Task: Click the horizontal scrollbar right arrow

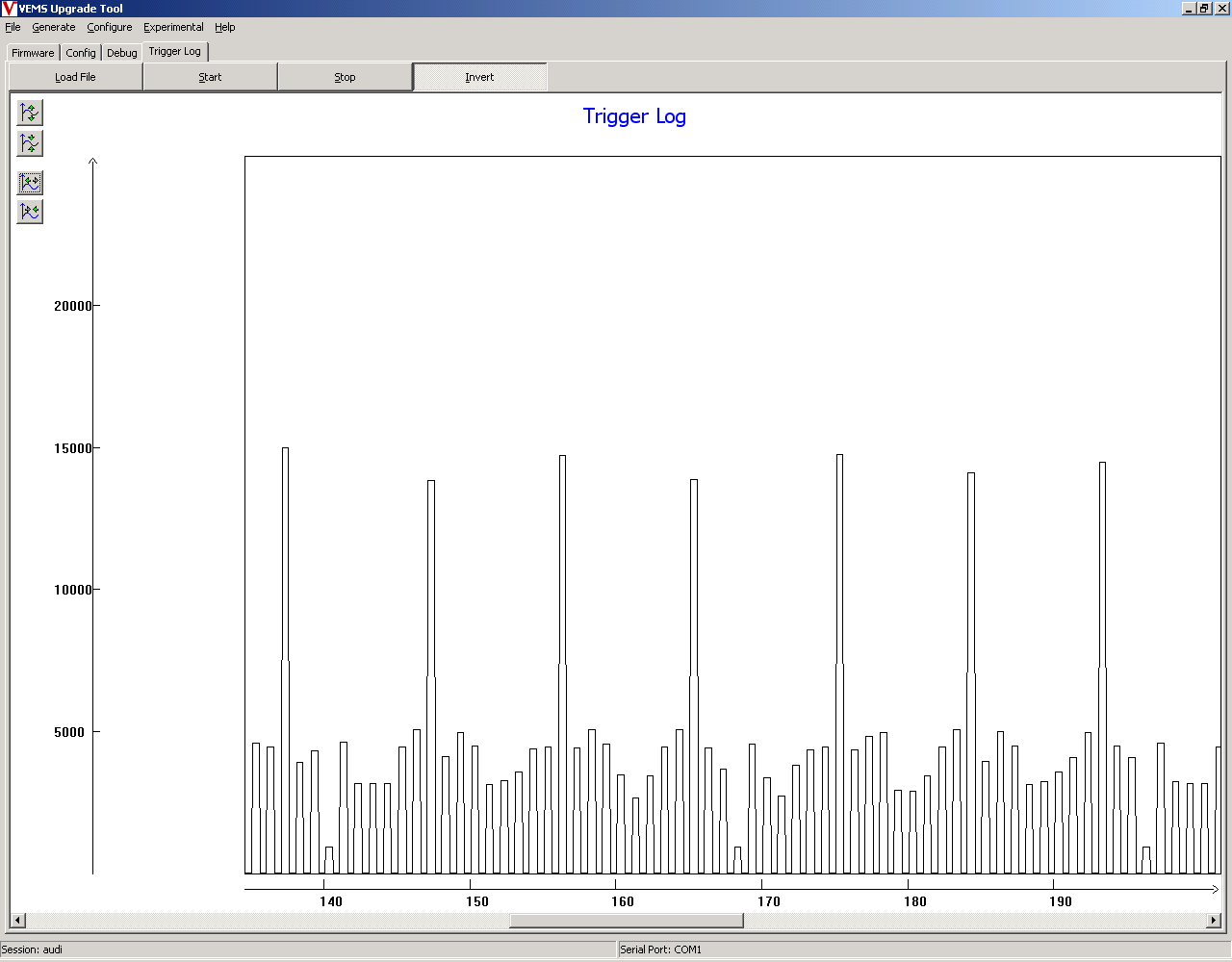Action: click(1213, 921)
